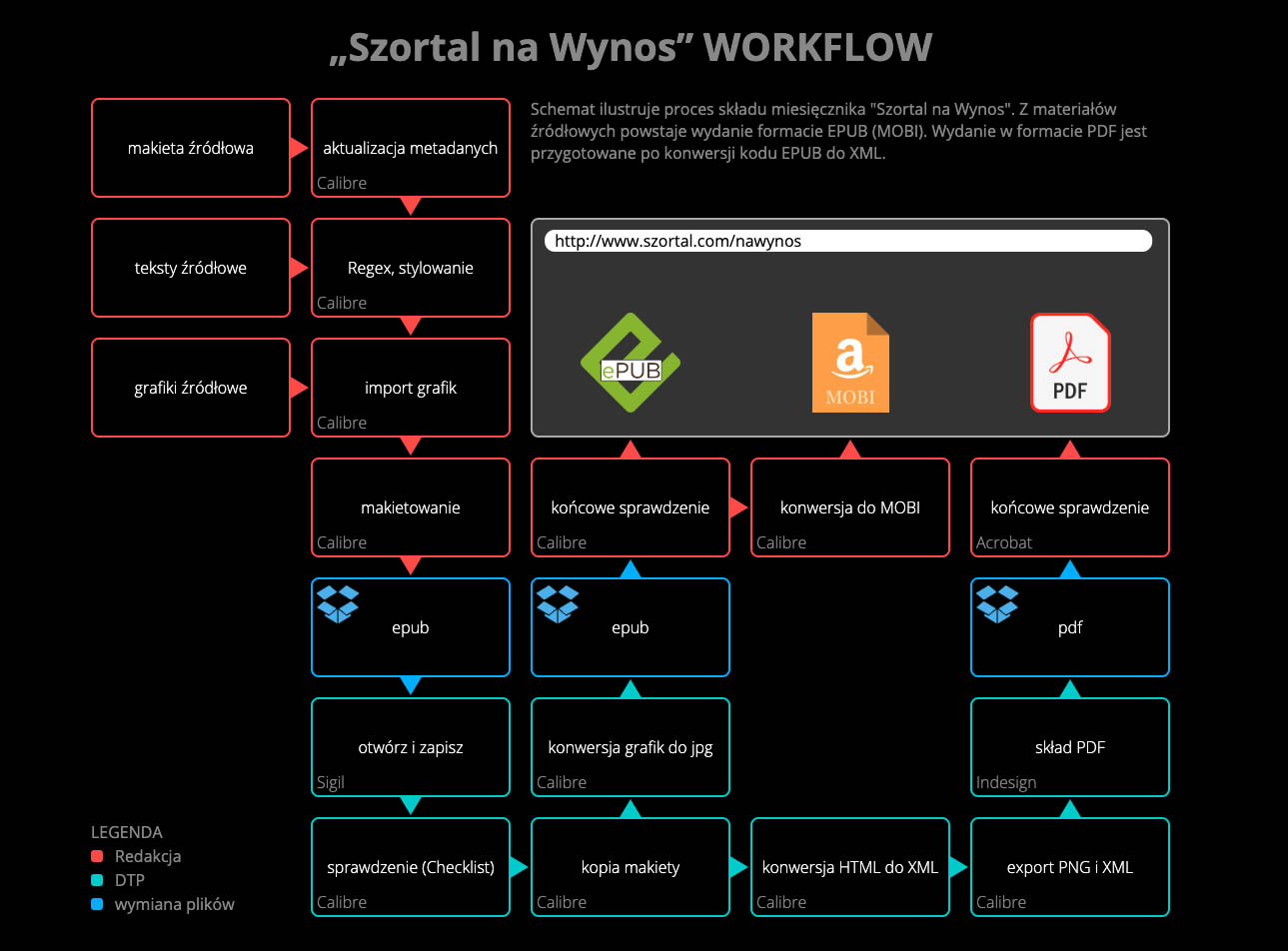Select the Regex, stylowanie step box
The height and width of the screenshot is (951, 1288).
point(411,268)
